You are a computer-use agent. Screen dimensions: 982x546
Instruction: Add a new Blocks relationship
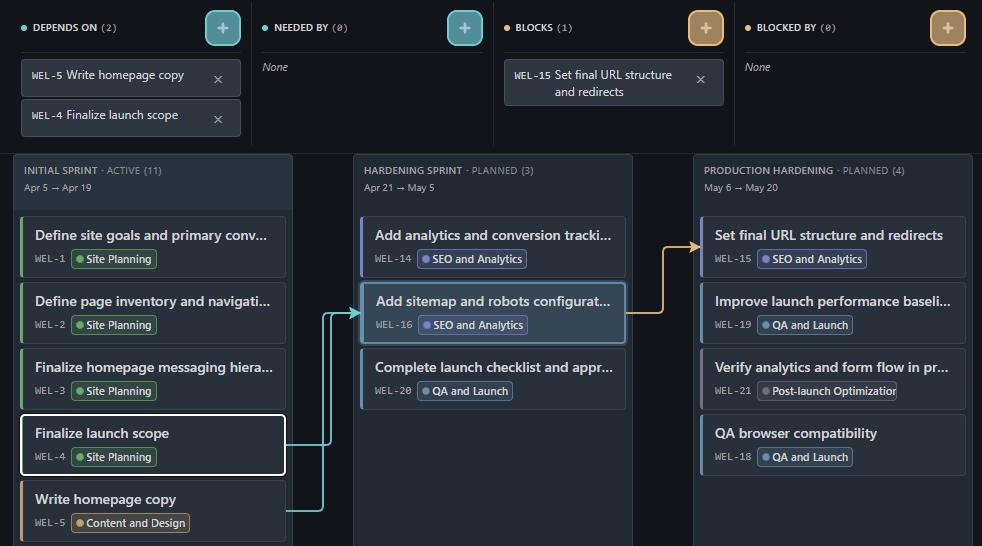(x=706, y=28)
